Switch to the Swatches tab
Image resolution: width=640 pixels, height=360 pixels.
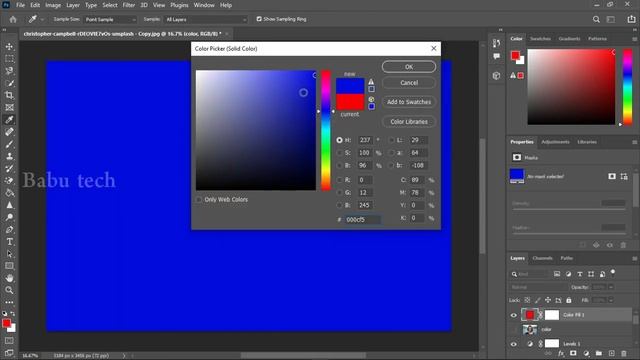click(x=540, y=39)
